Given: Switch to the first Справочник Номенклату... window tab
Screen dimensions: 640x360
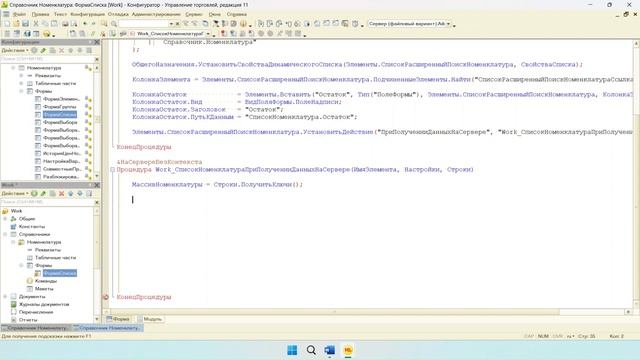Looking at the screenshot, I should (36, 328).
